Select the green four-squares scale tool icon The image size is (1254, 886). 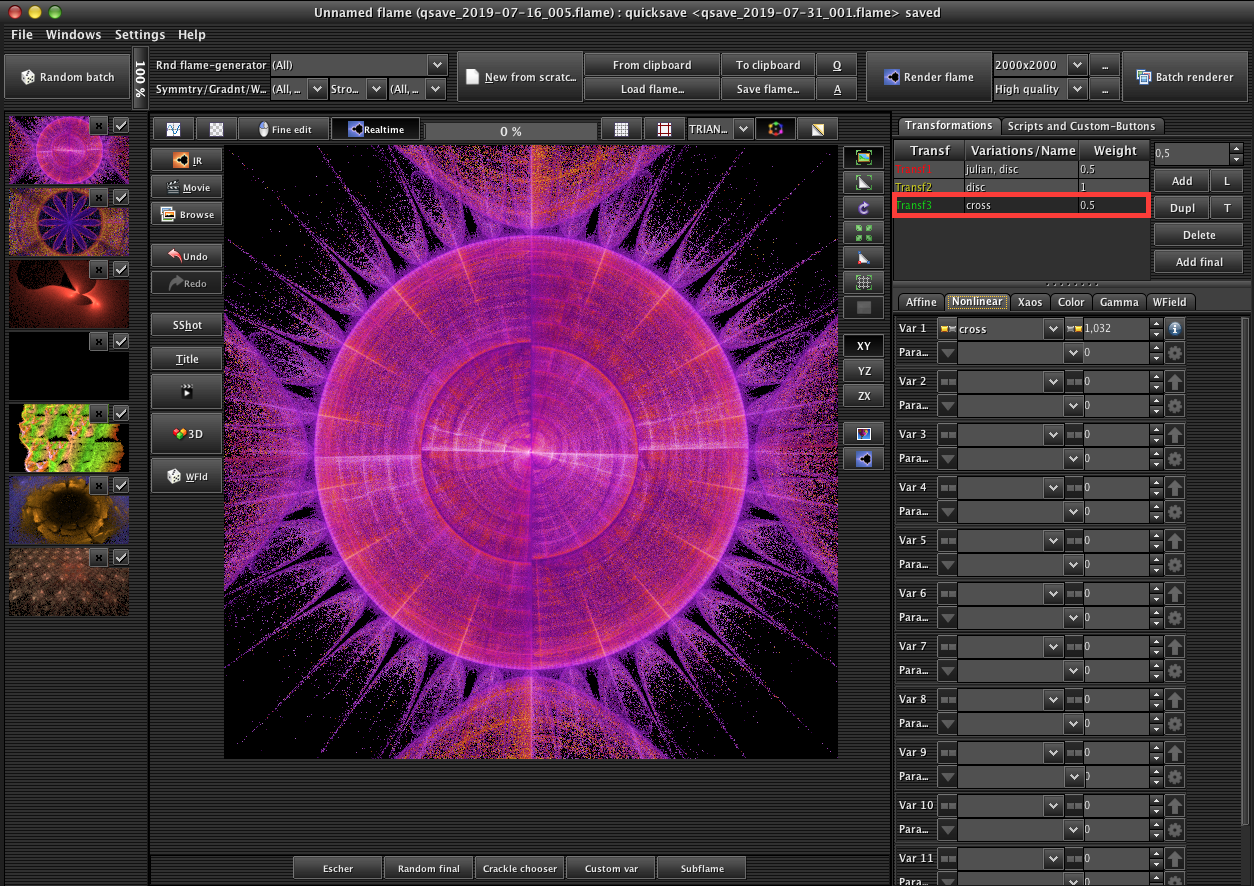pyautogui.click(x=863, y=233)
